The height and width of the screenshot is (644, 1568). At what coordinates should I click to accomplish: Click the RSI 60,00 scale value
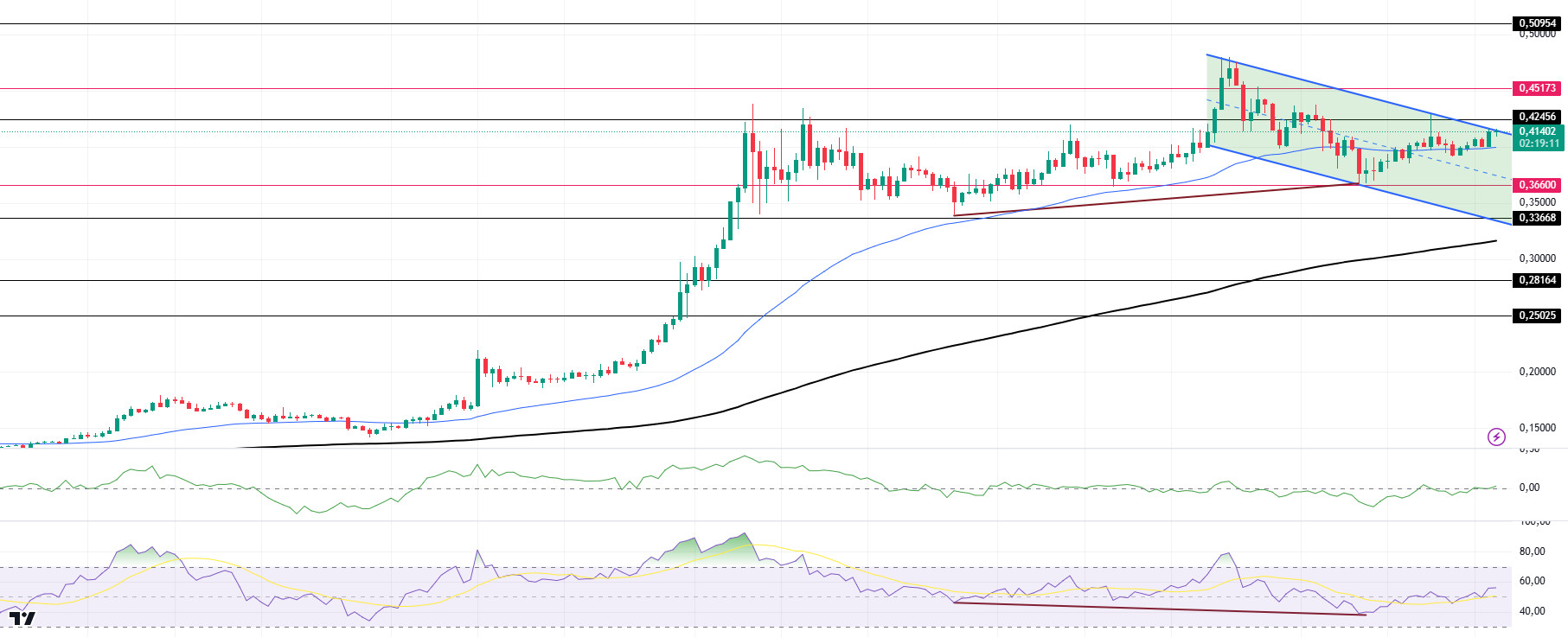point(1532,581)
